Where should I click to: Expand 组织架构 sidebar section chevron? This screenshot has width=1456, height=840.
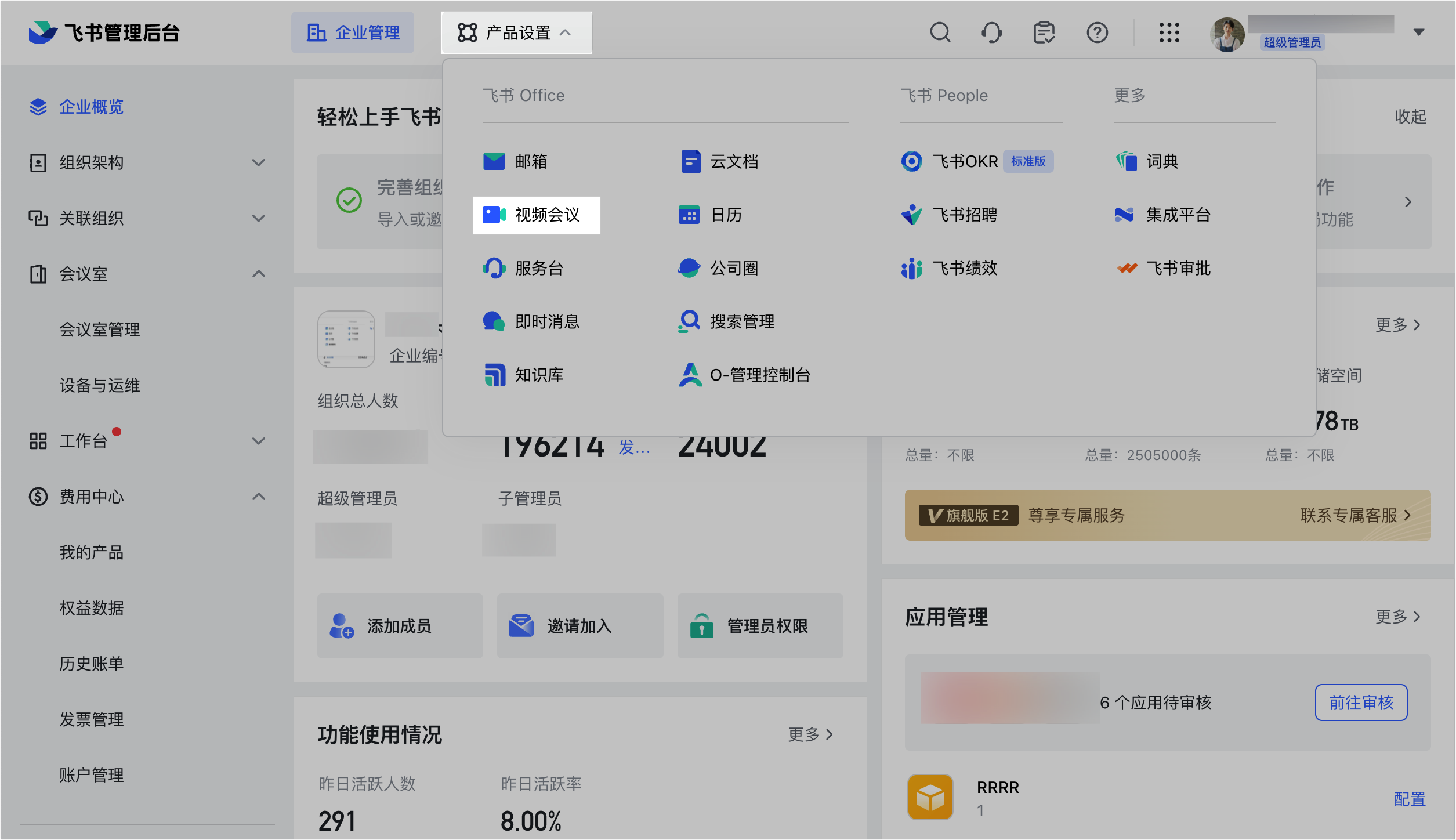pyautogui.click(x=259, y=162)
